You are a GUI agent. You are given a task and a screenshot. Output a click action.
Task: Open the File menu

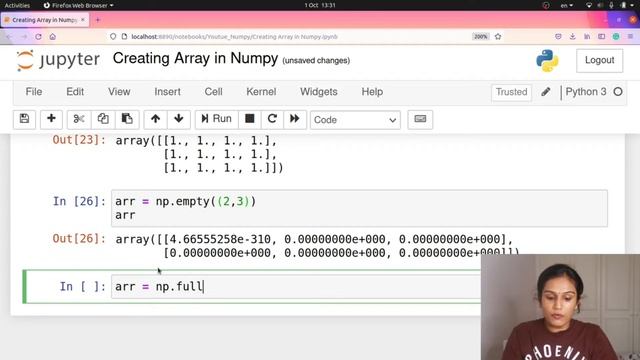click(x=34, y=92)
